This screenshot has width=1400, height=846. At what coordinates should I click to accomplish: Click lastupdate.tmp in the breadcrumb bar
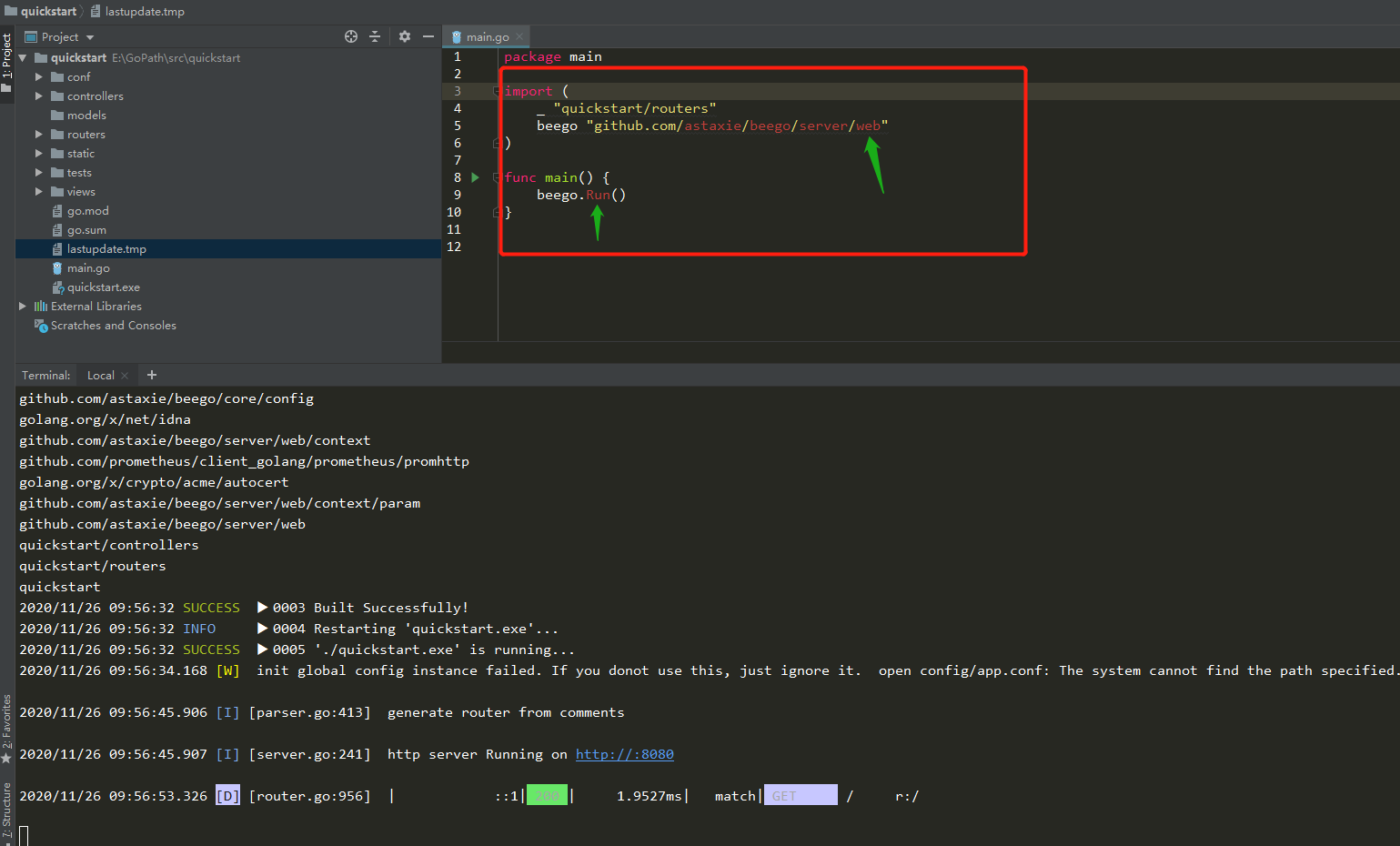click(x=137, y=11)
